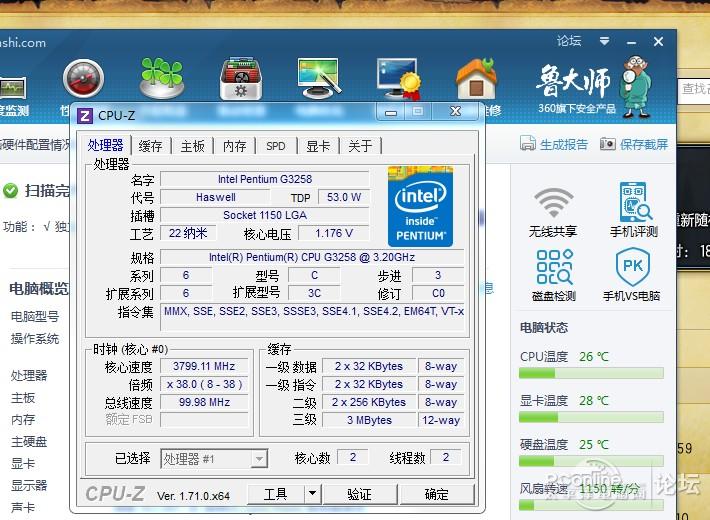The width and height of the screenshot is (710, 520).
Task: Click the 倍频 value x 38.0 ( 8 - 38 )
Action: (204, 384)
